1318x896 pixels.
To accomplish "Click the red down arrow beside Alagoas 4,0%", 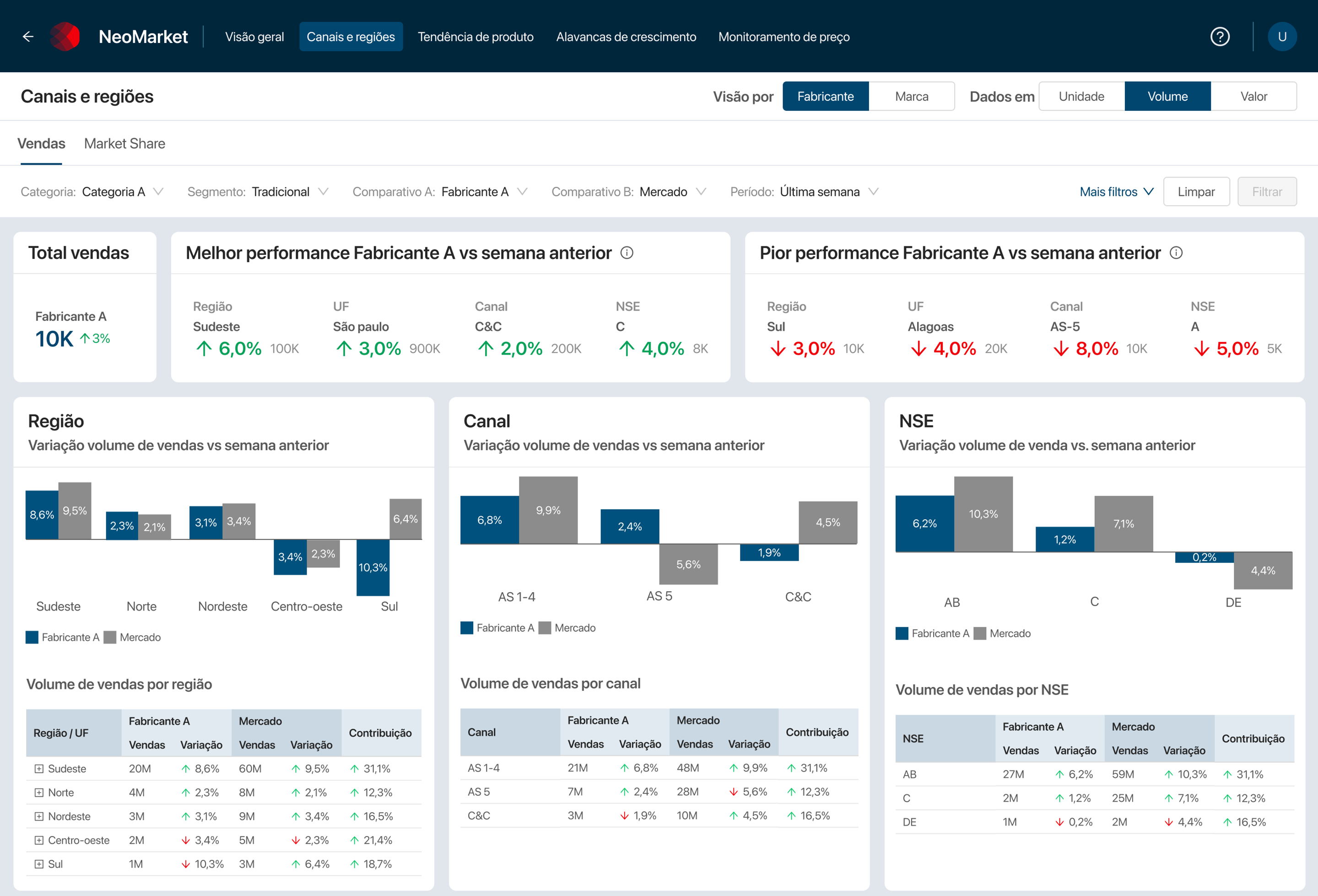I will (x=918, y=348).
